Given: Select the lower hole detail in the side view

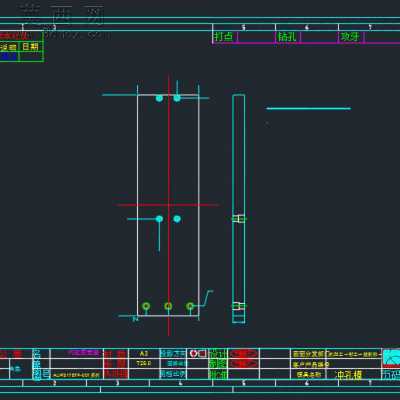Looking at the screenshot, I should pyautogui.click(x=239, y=306).
